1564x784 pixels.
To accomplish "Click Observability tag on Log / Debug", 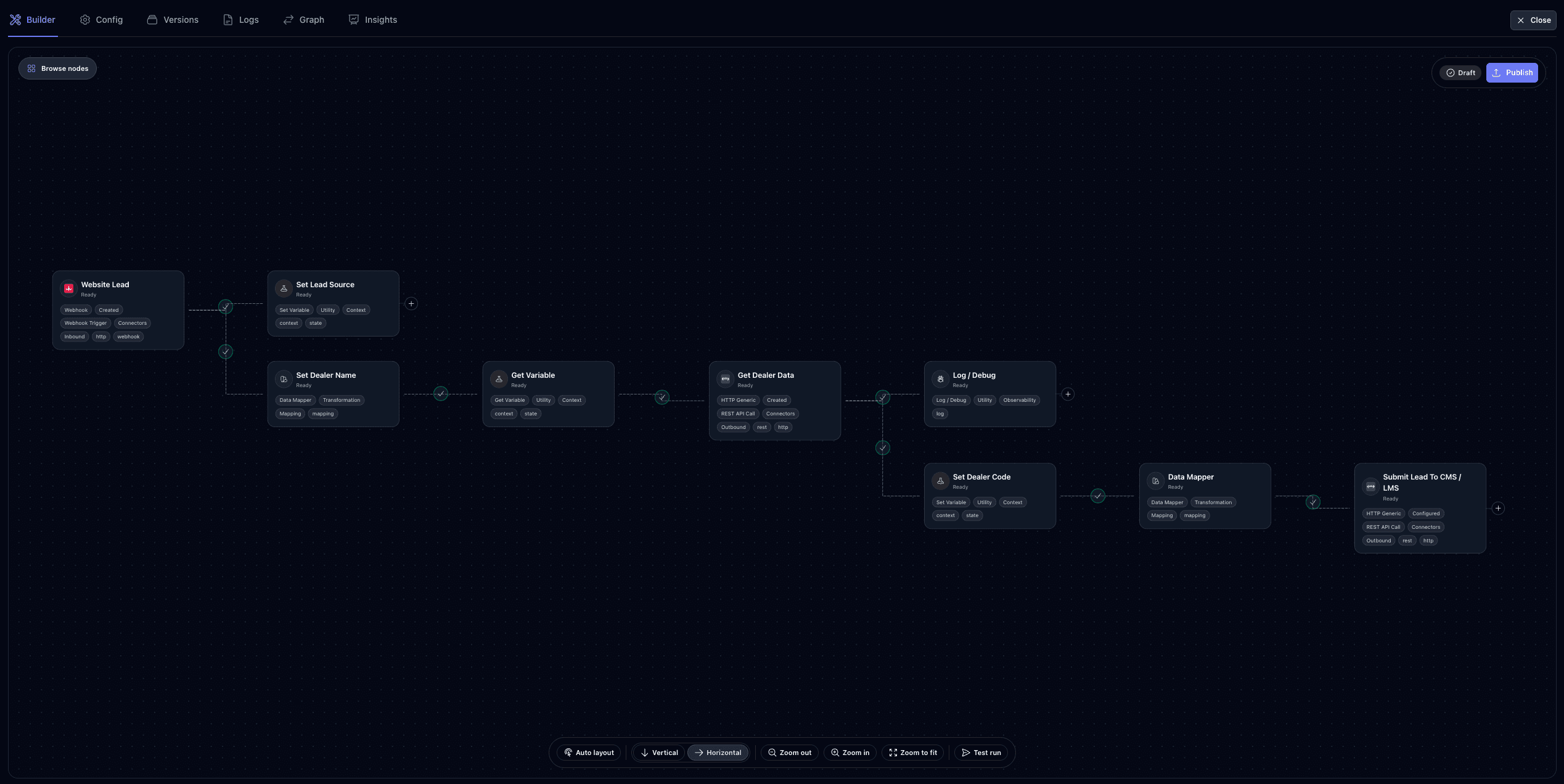I will click(1019, 400).
